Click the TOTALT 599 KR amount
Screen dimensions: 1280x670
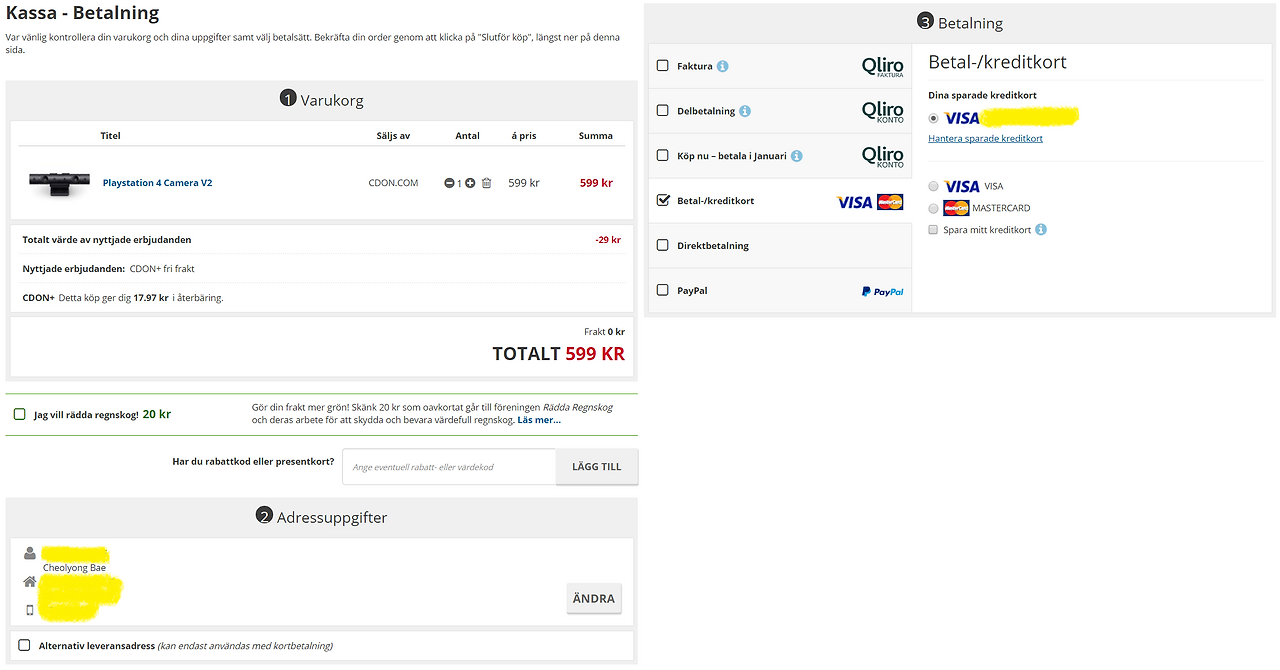[x=559, y=354]
